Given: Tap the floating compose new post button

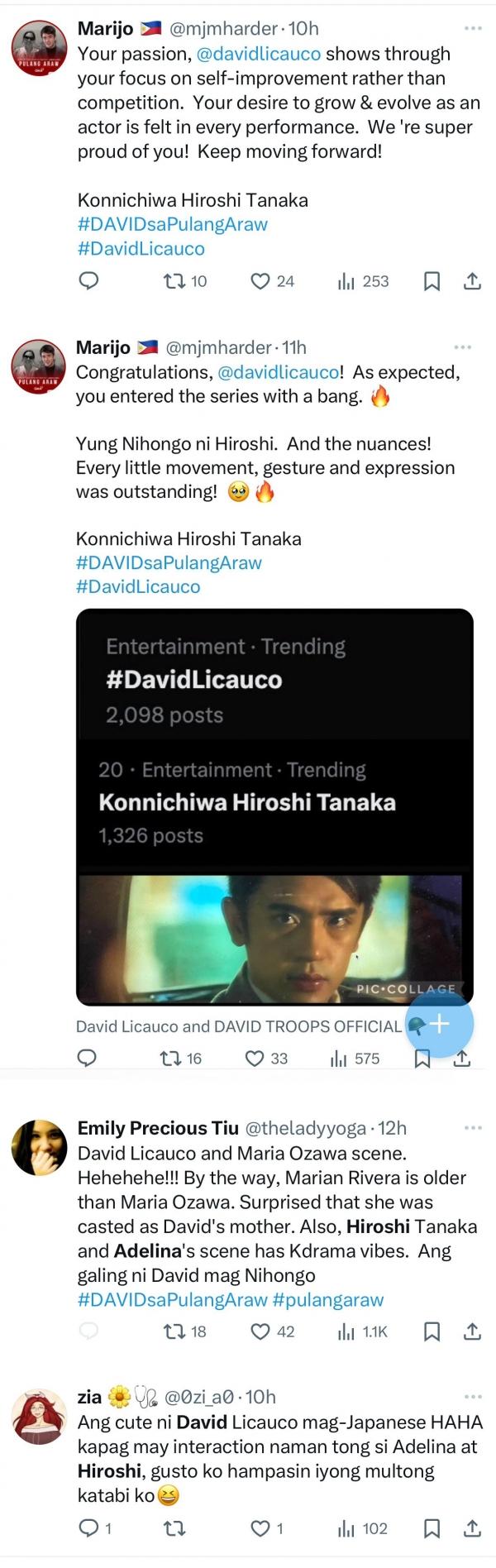Looking at the screenshot, I should pyautogui.click(x=439, y=1024).
